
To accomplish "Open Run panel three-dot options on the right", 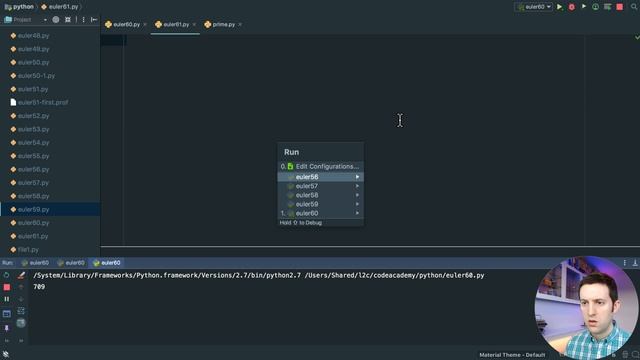I will coord(624,263).
